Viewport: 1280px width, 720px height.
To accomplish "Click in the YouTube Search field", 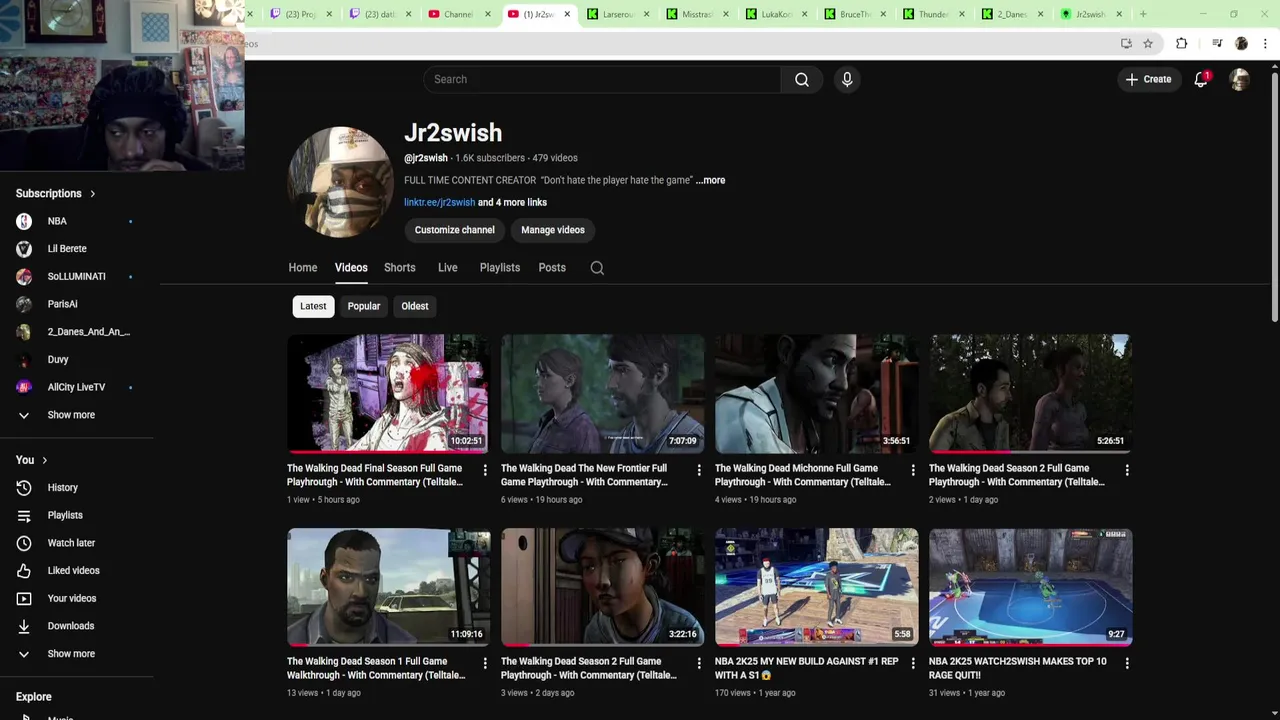I will click(x=602, y=79).
